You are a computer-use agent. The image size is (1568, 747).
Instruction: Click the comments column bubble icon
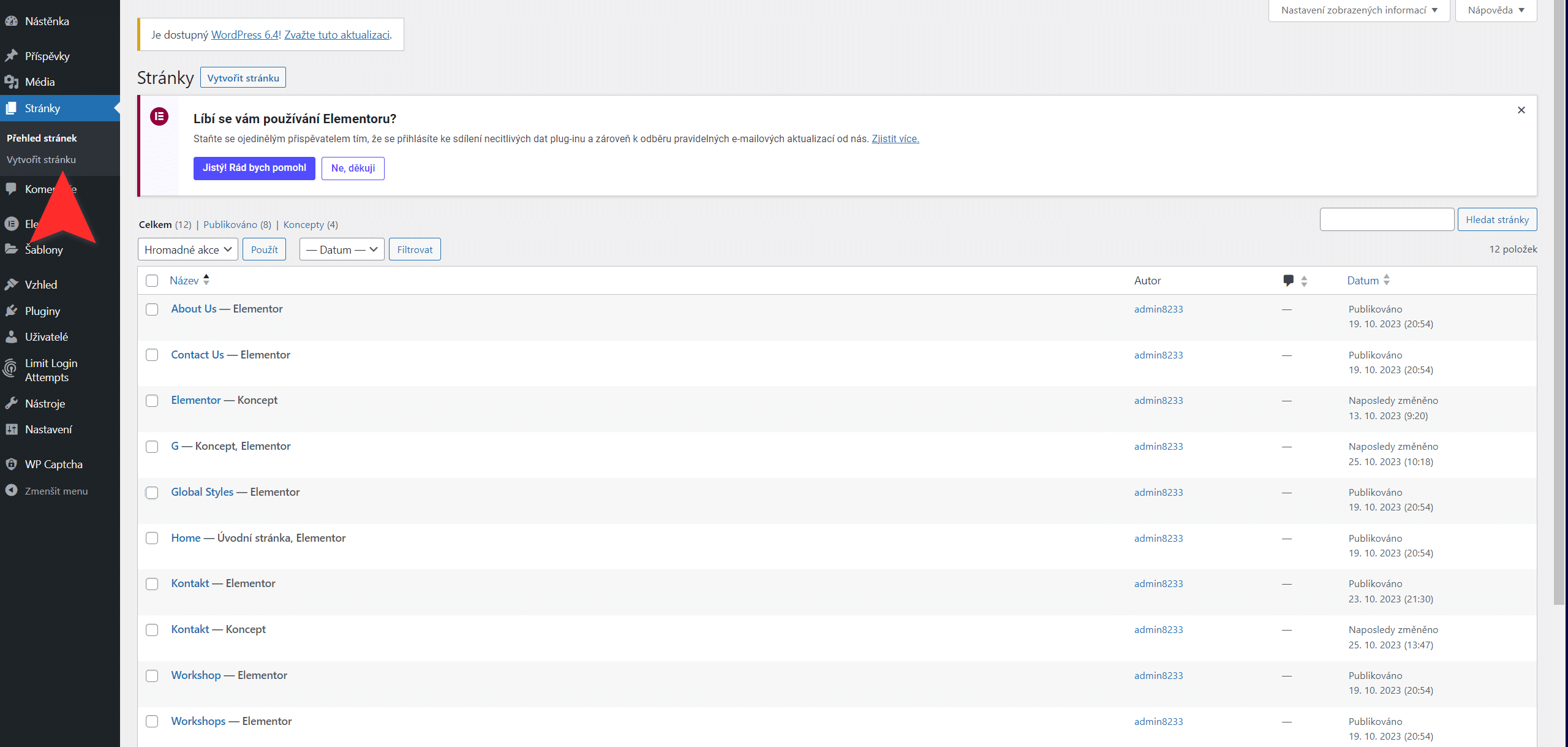[x=1288, y=280]
